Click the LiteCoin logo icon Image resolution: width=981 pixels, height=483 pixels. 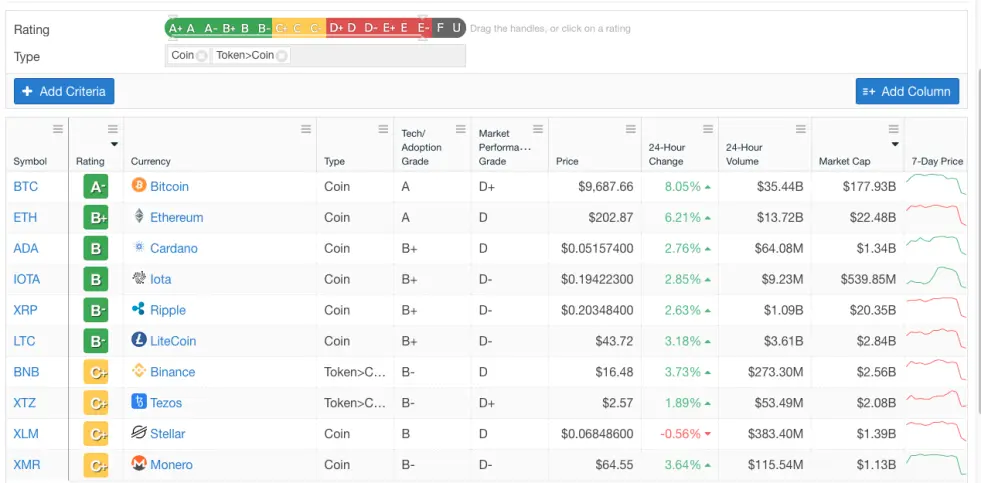pyautogui.click(x=139, y=340)
